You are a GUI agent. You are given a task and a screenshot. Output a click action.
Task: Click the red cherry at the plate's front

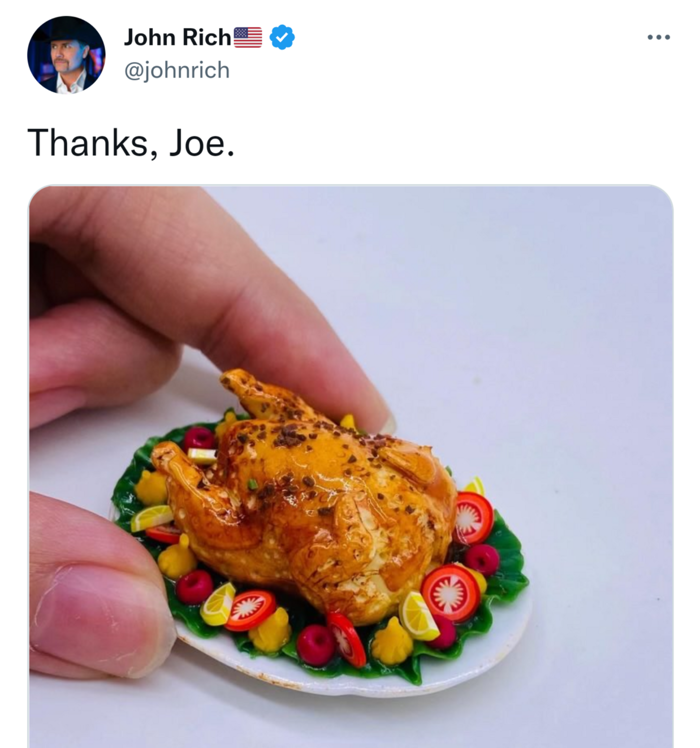315,645
